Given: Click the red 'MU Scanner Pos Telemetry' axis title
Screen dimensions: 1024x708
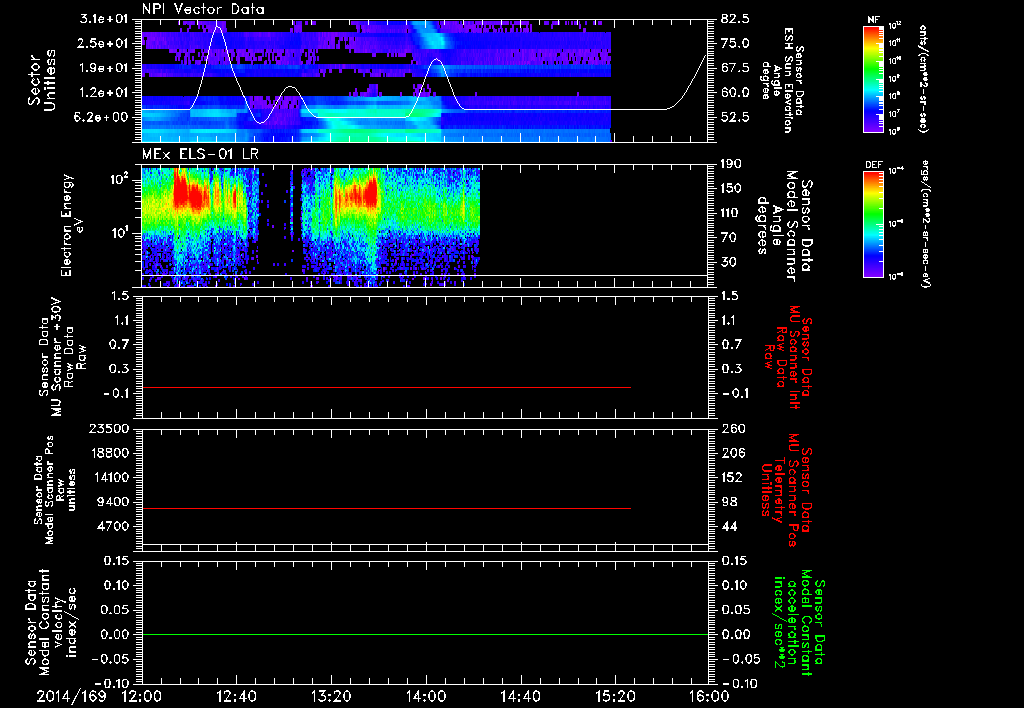Looking at the screenshot, I should coord(786,490).
